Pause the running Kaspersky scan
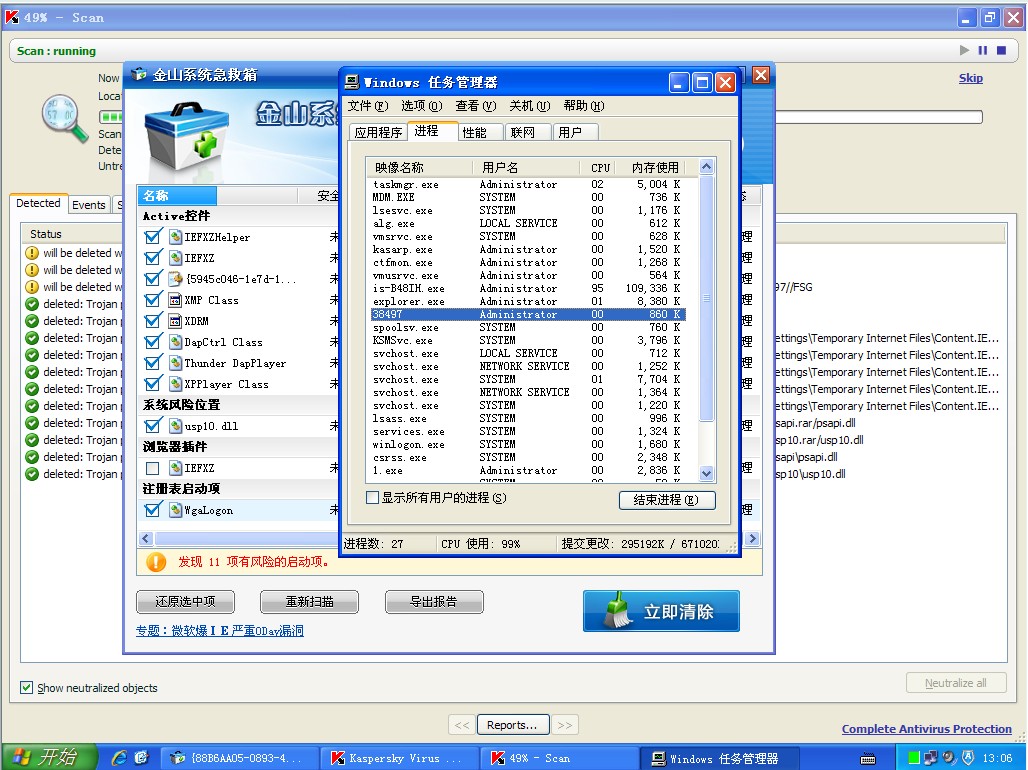The height and width of the screenshot is (770, 1028). coord(982,51)
